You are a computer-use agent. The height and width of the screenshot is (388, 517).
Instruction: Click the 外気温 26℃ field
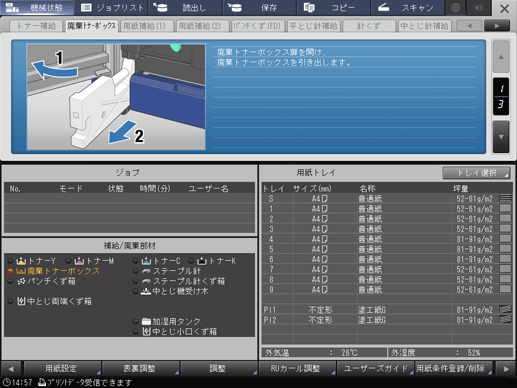tap(324, 353)
